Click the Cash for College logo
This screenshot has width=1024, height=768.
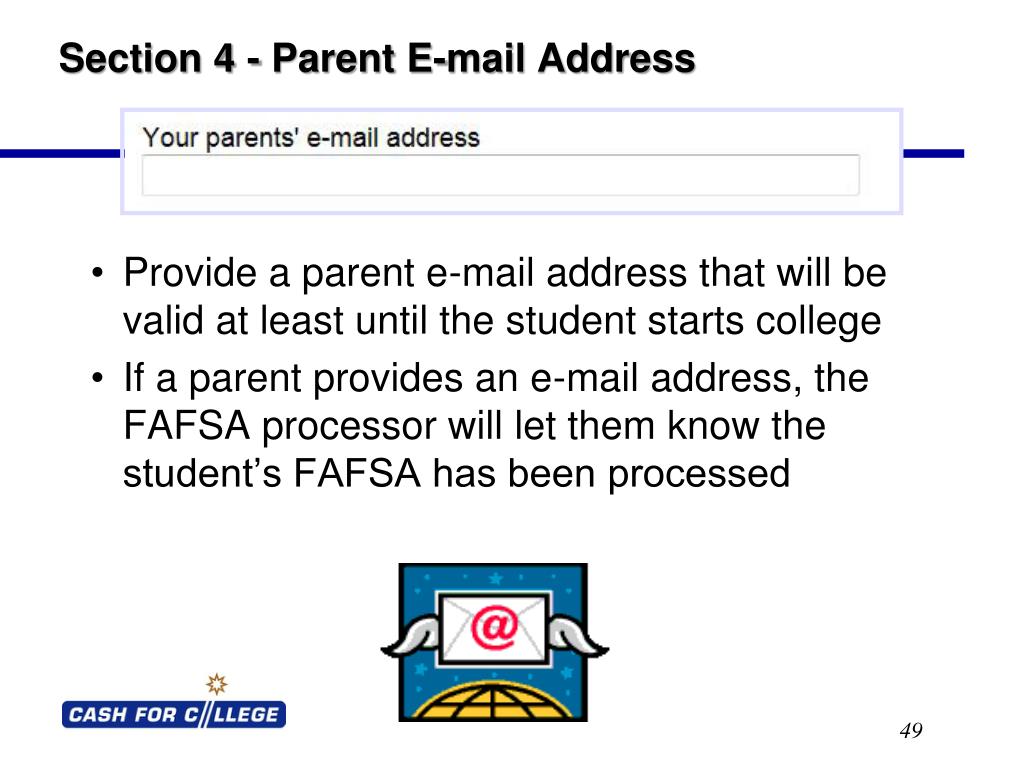click(174, 702)
